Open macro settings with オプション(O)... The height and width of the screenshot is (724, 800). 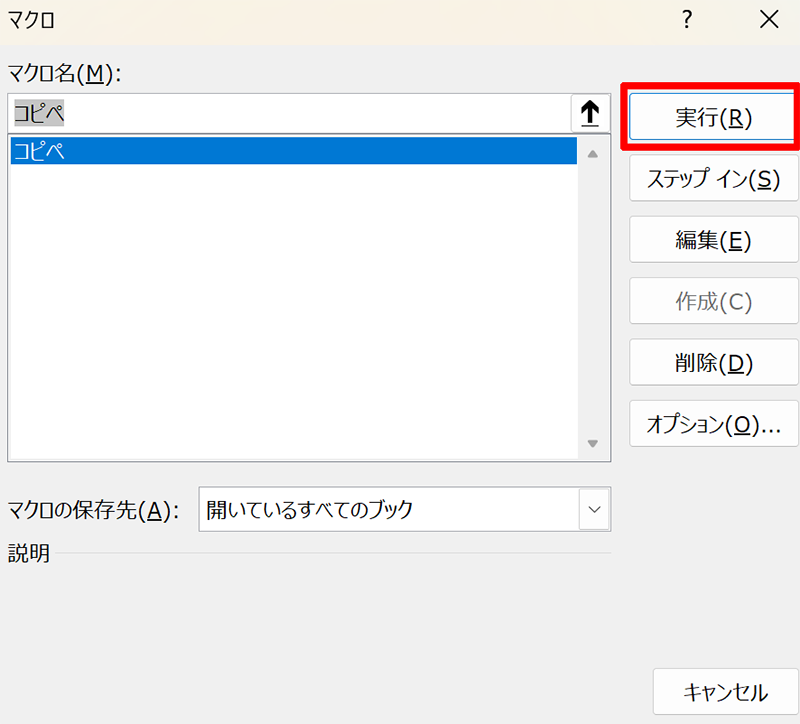point(713,424)
